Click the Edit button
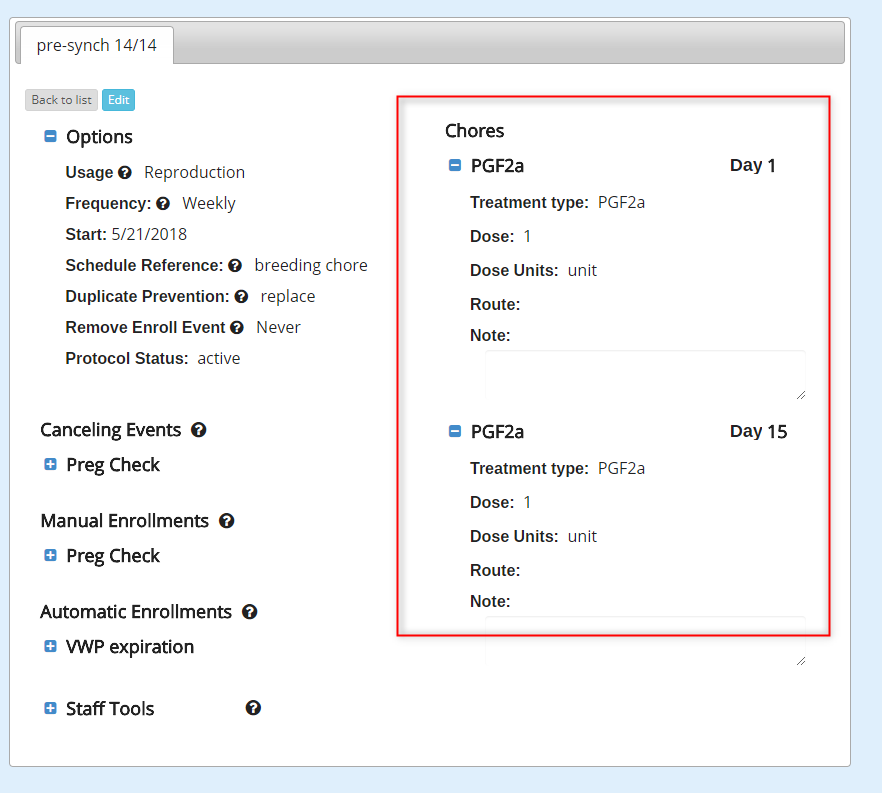Image resolution: width=882 pixels, height=793 pixels. point(118,100)
